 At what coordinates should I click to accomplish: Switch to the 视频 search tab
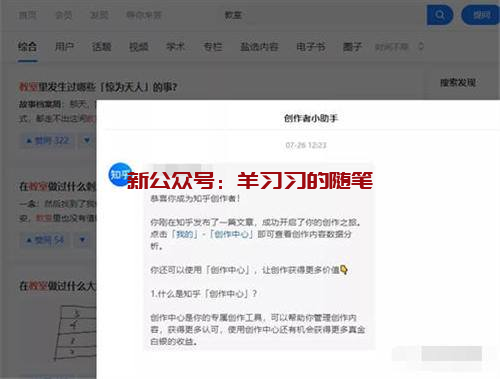point(139,47)
